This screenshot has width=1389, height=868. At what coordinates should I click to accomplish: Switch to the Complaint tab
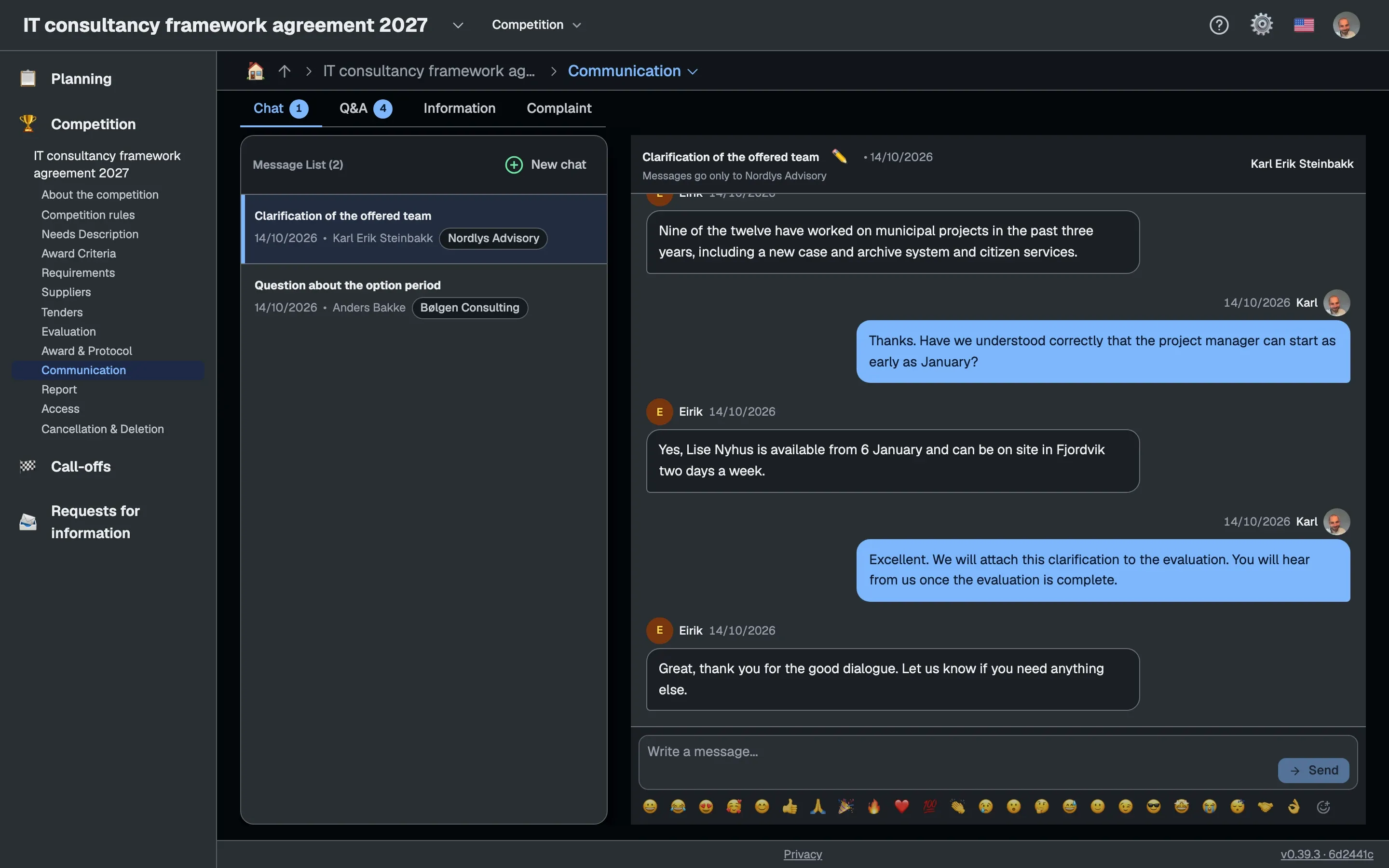point(559,108)
